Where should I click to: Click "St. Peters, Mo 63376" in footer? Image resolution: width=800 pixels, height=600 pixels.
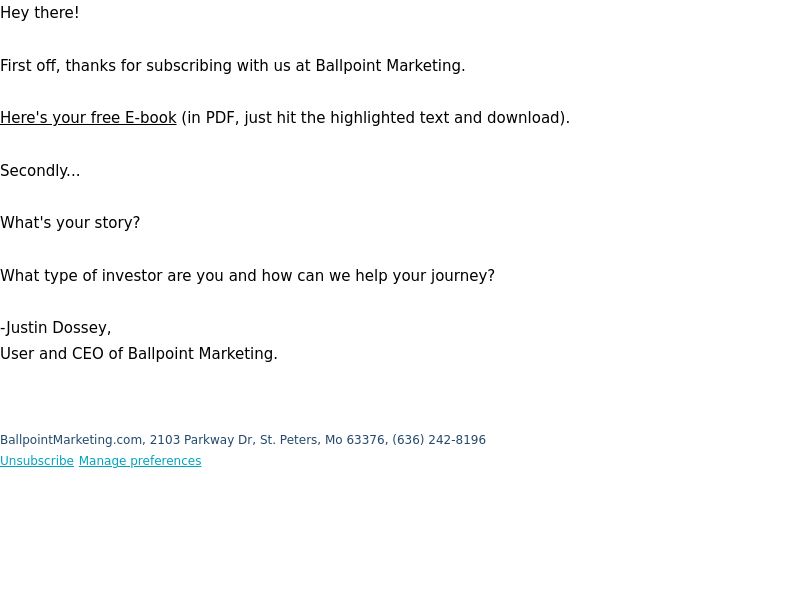click(x=322, y=440)
